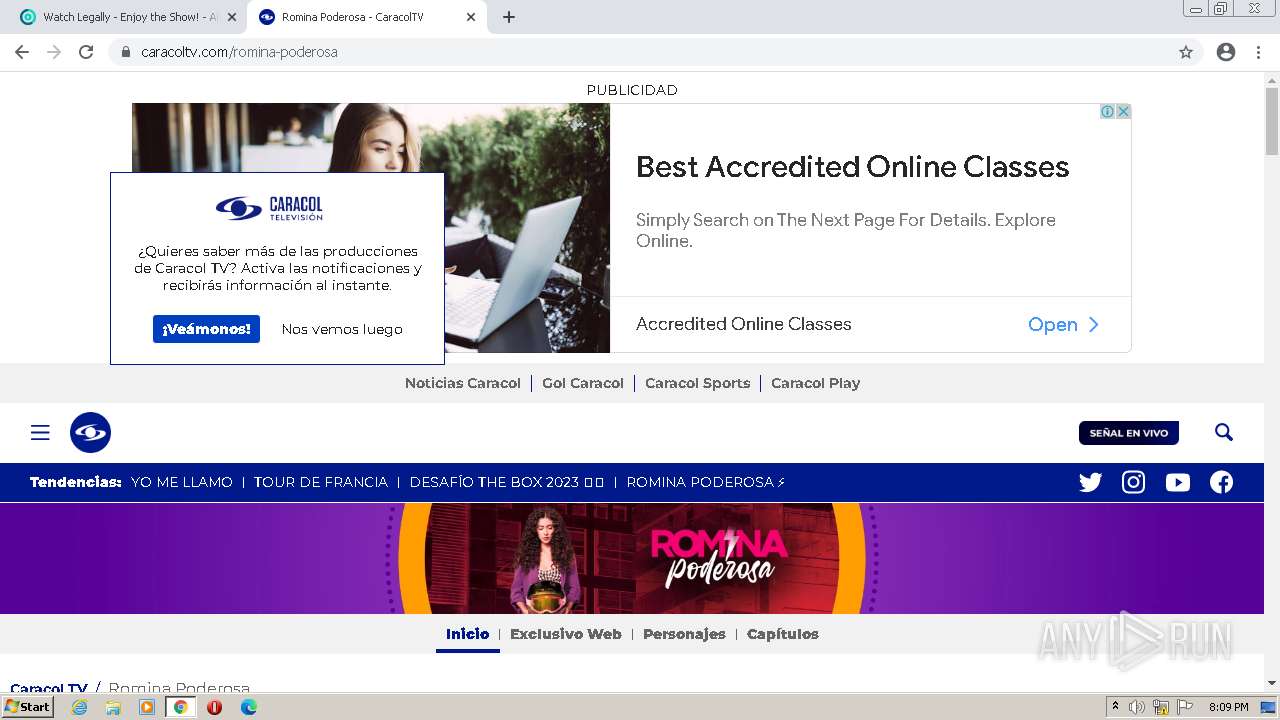Open trending topic Romina Poderosa
The height and width of the screenshot is (720, 1280).
(x=706, y=482)
